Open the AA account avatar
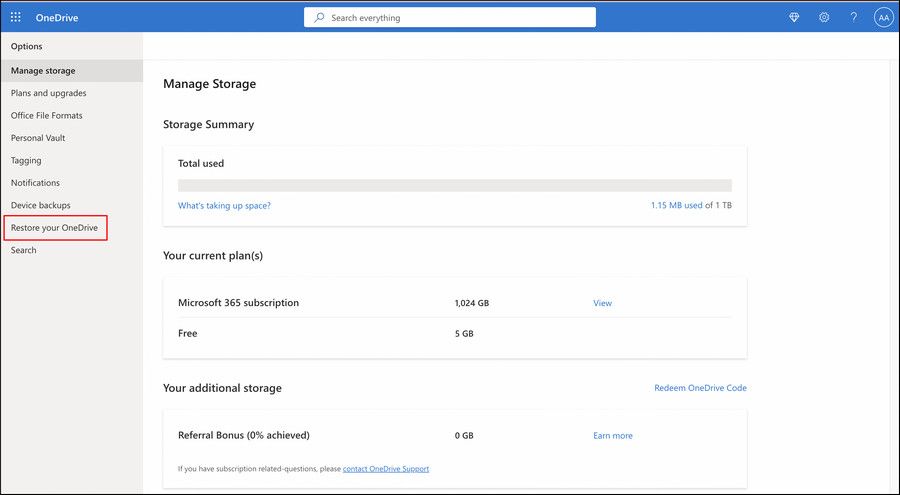The image size is (900, 495). click(x=883, y=18)
